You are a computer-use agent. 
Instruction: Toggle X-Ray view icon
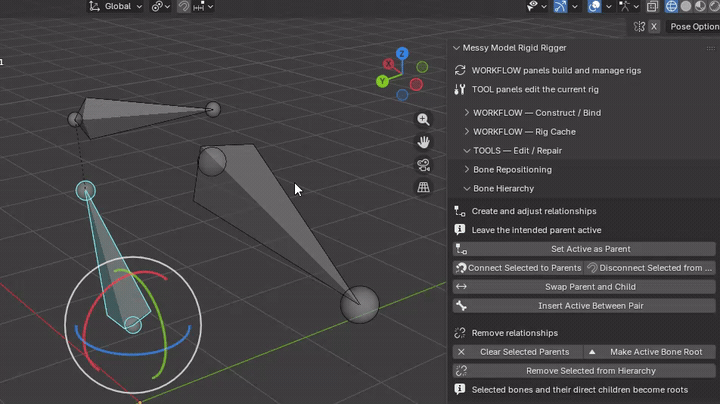(x=652, y=6)
